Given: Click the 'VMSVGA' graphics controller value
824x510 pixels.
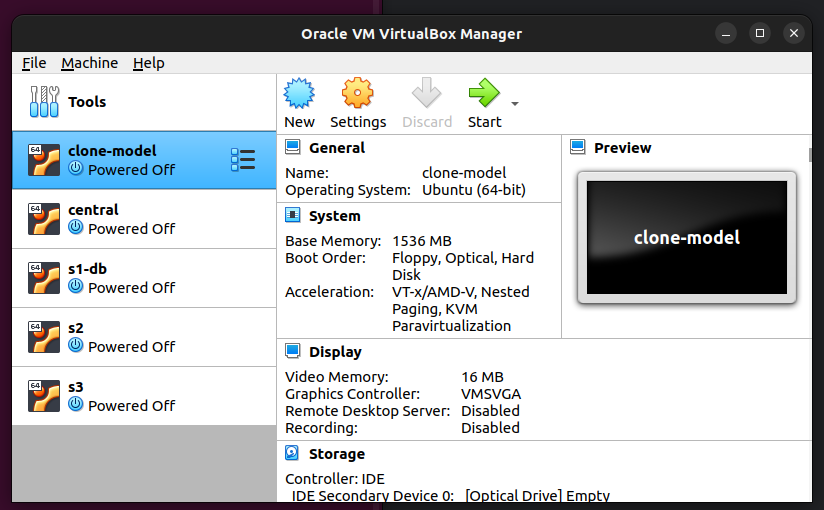Looking at the screenshot, I should pos(491,394).
